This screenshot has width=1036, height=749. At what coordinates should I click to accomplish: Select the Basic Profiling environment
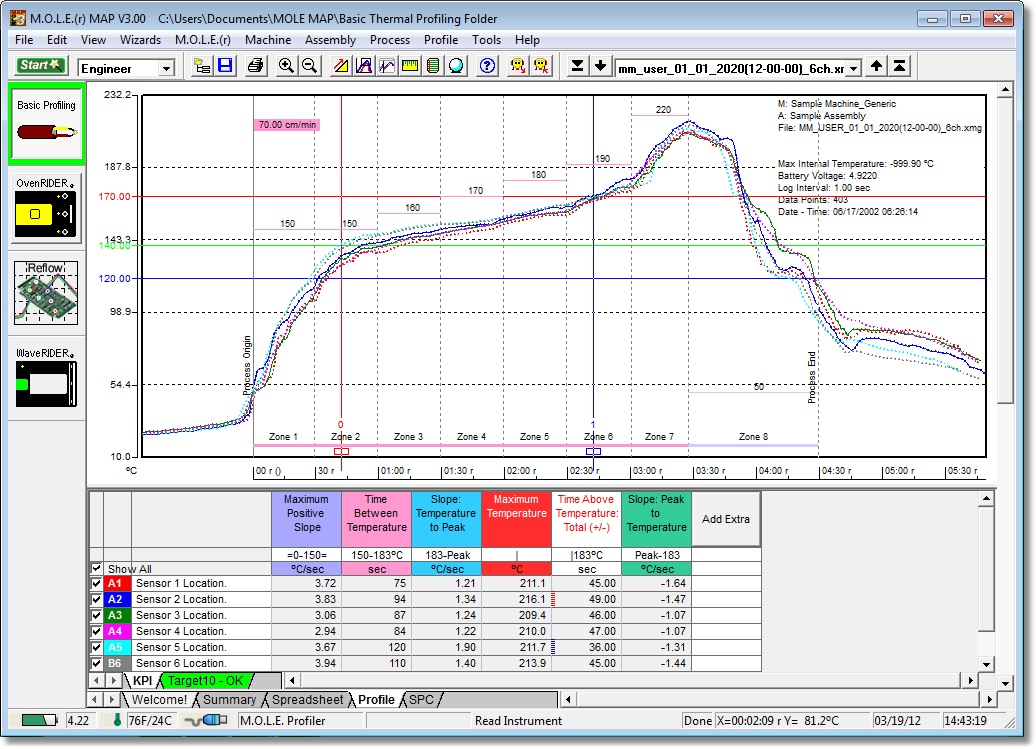46,124
